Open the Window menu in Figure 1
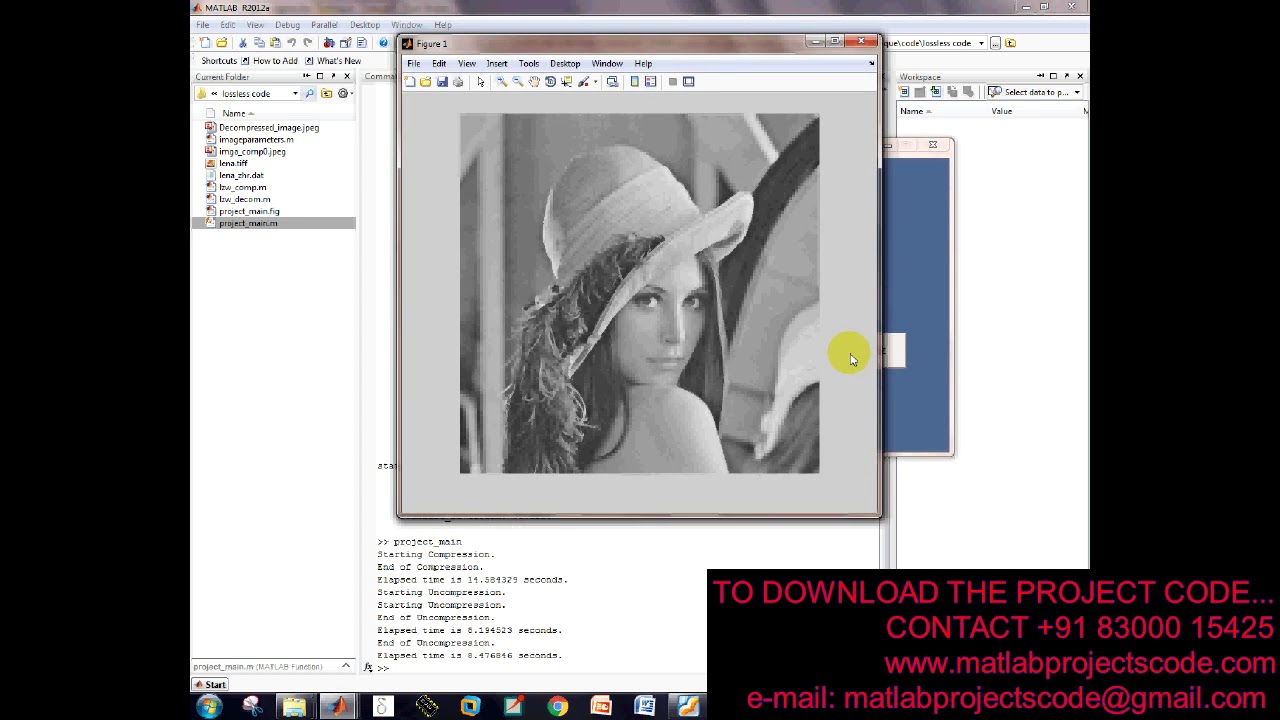Screen dimensions: 1280x720 [x=607, y=64]
